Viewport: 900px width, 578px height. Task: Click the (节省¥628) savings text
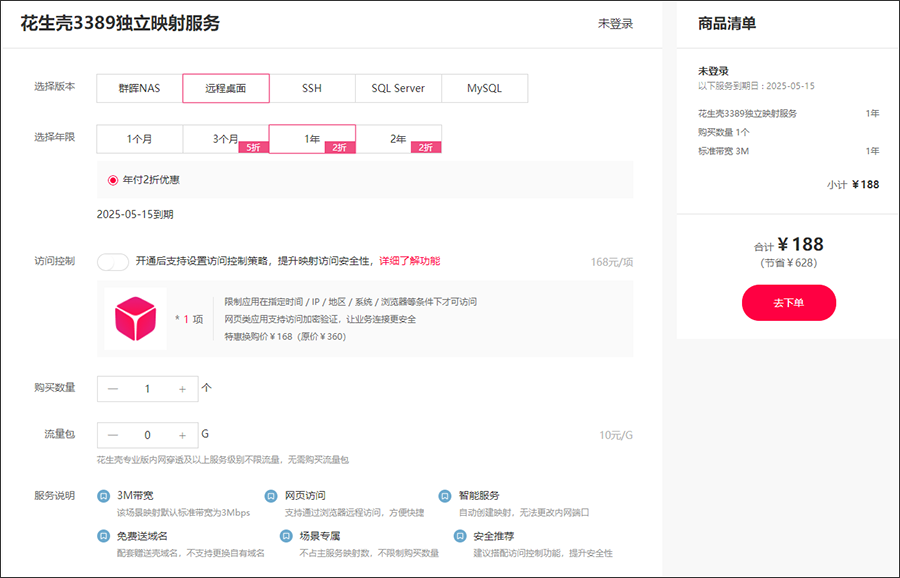coord(789,263)
